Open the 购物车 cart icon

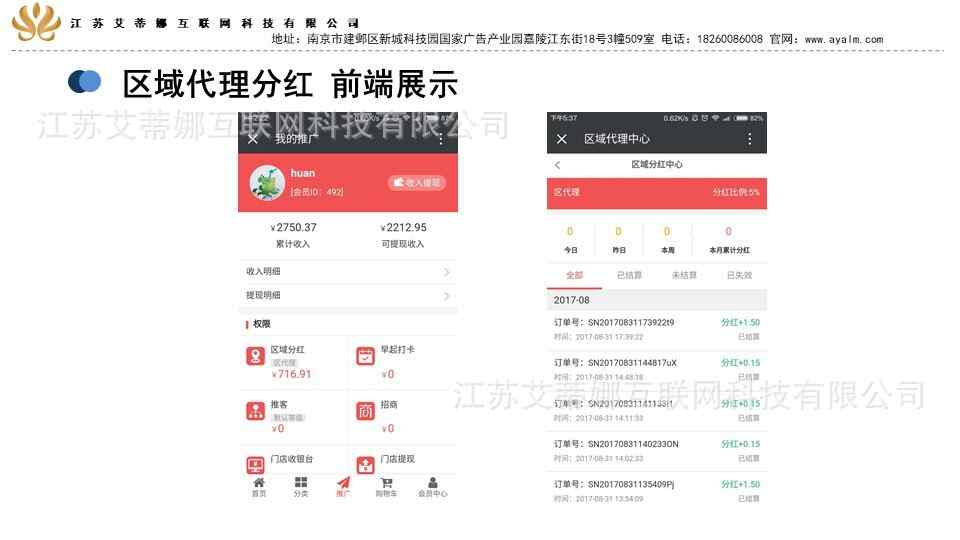[386, 487]
